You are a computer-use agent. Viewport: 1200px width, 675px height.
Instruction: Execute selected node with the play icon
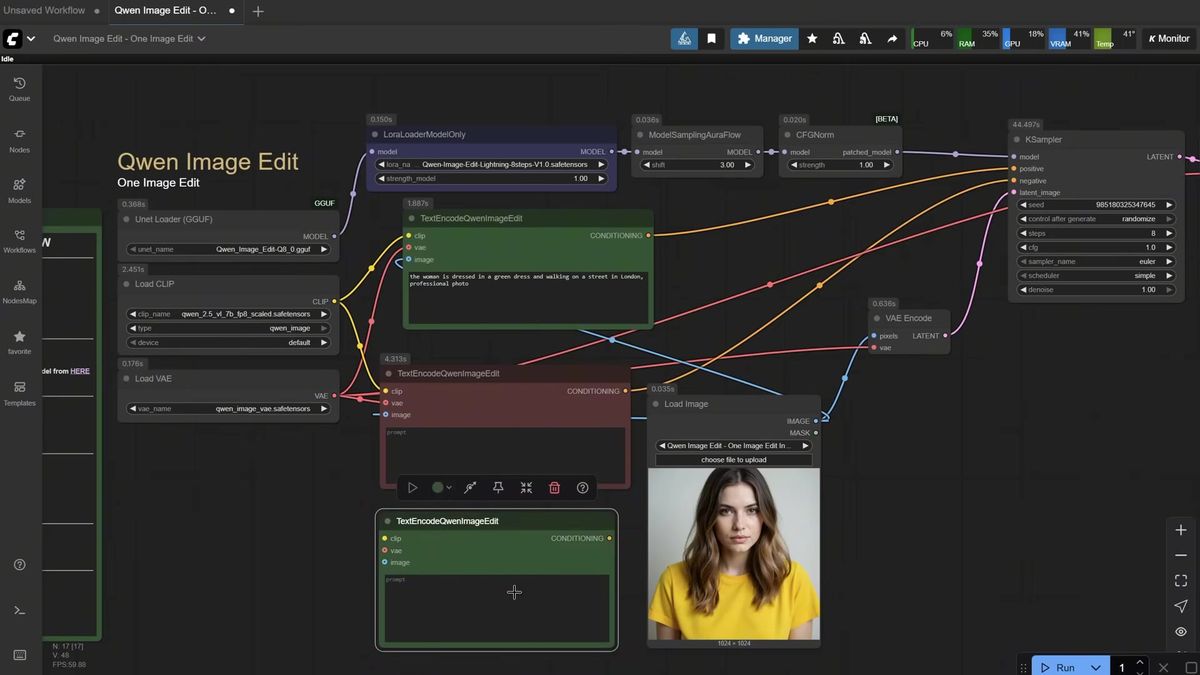412,488
